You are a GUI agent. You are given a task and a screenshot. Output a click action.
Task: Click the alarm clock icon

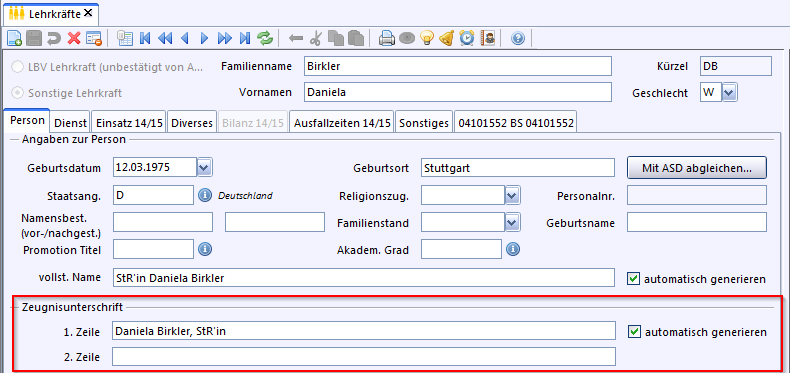(x=467, y=38)
